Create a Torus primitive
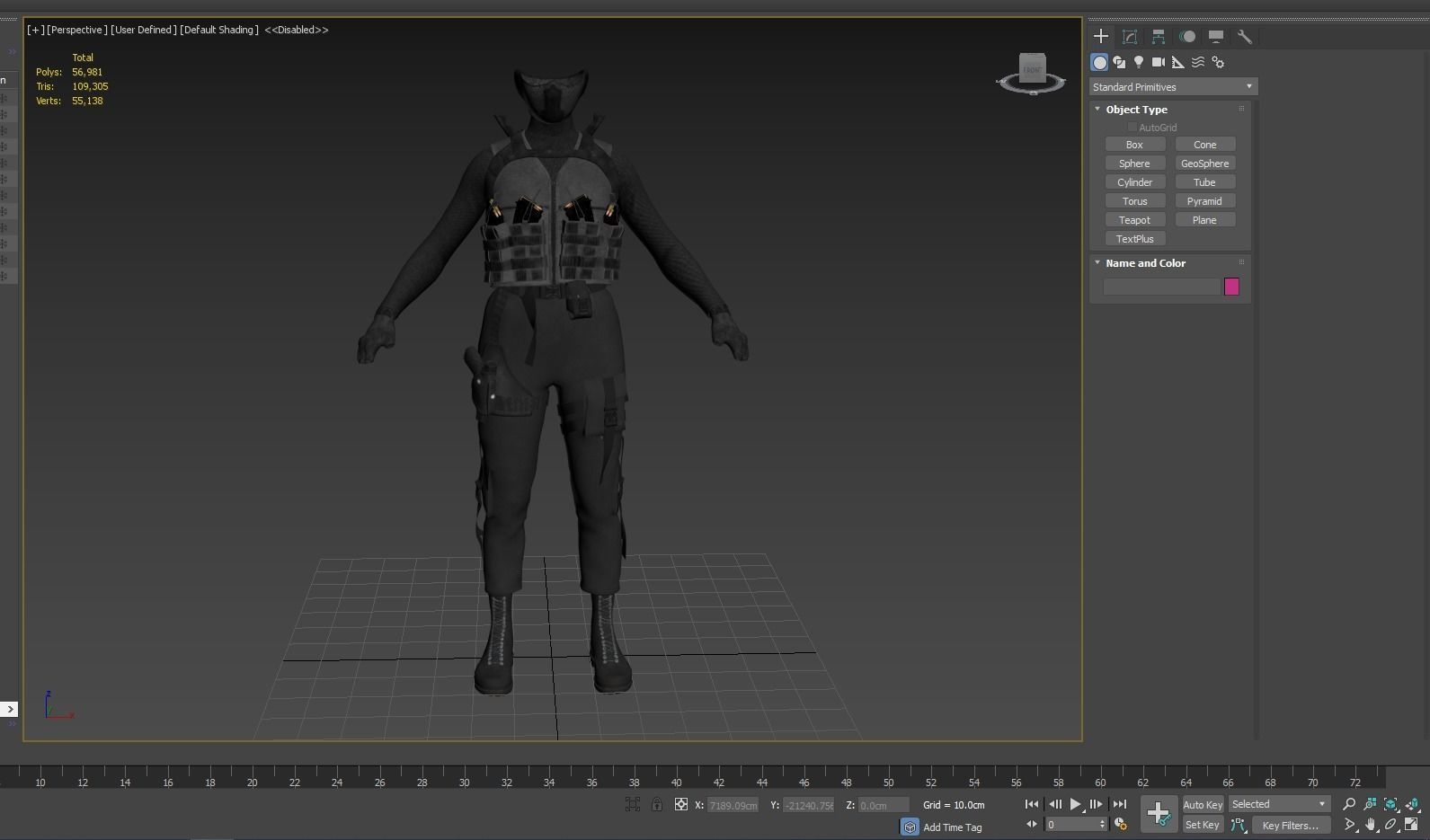 tap(1134, 201)
